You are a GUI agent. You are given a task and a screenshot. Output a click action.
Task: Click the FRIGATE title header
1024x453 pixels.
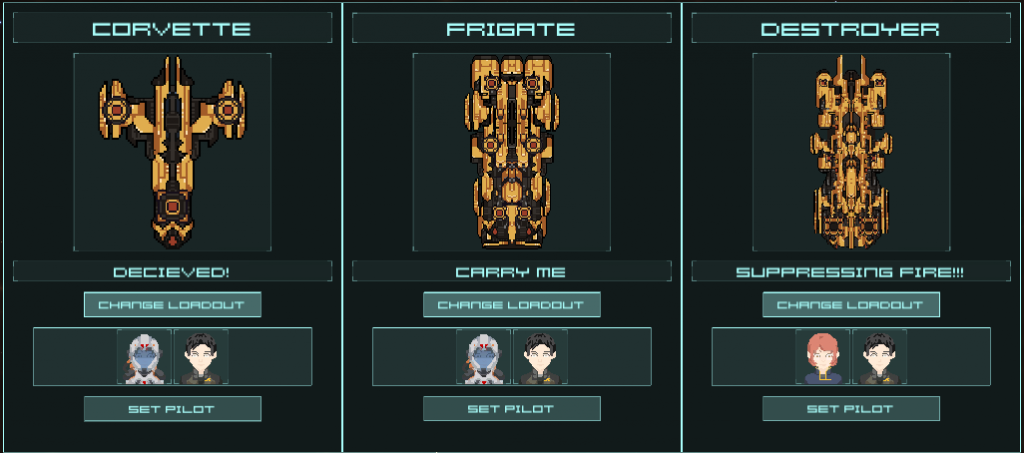pos(511,28)
